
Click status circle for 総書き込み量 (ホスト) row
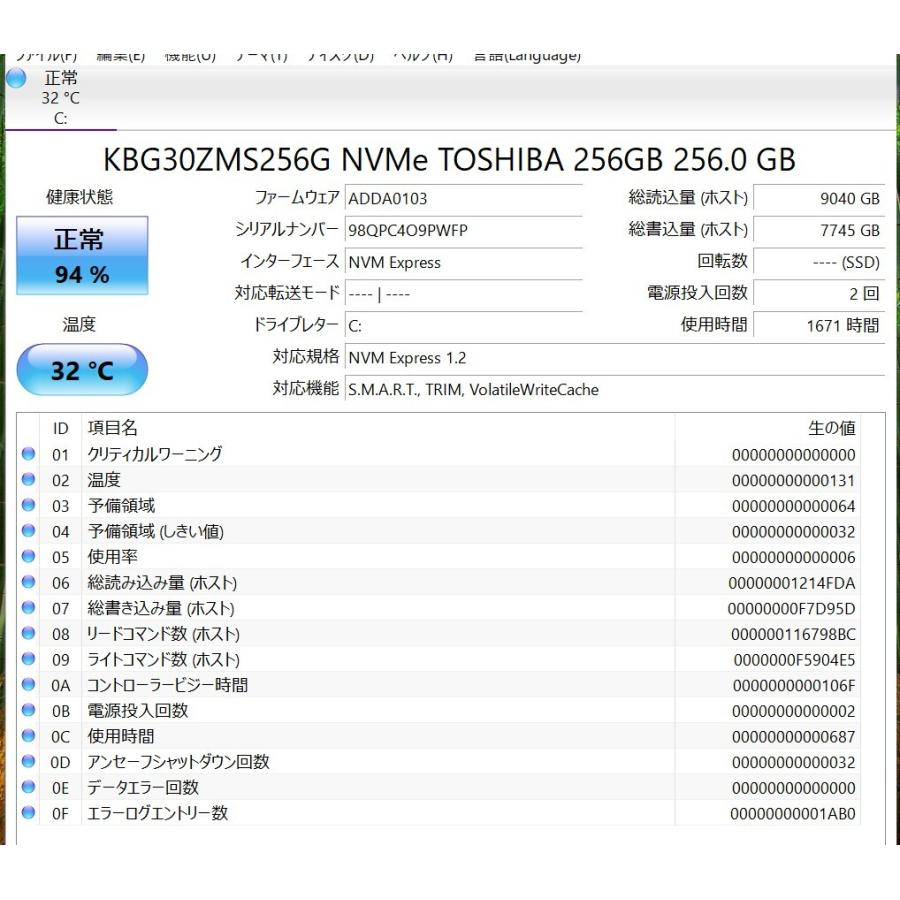[x=28, y=608]
